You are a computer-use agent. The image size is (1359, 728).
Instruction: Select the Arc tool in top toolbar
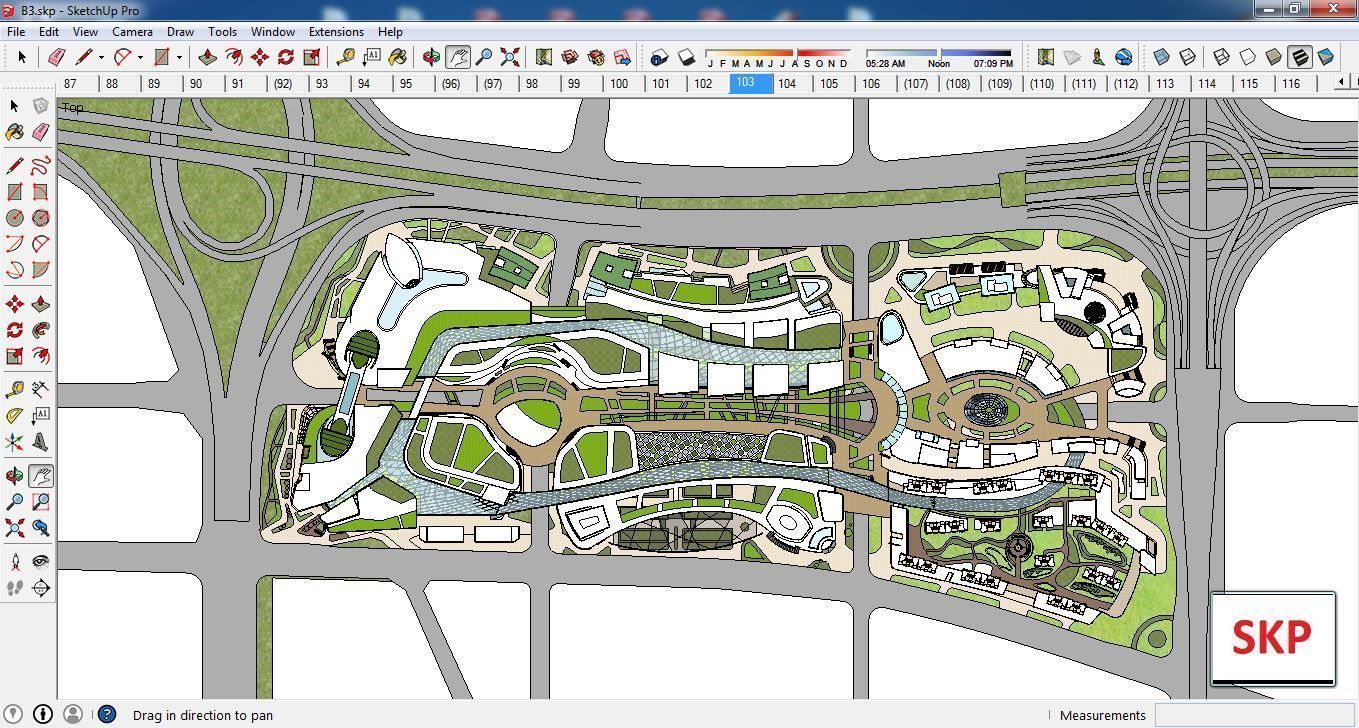tap(122, 57)
